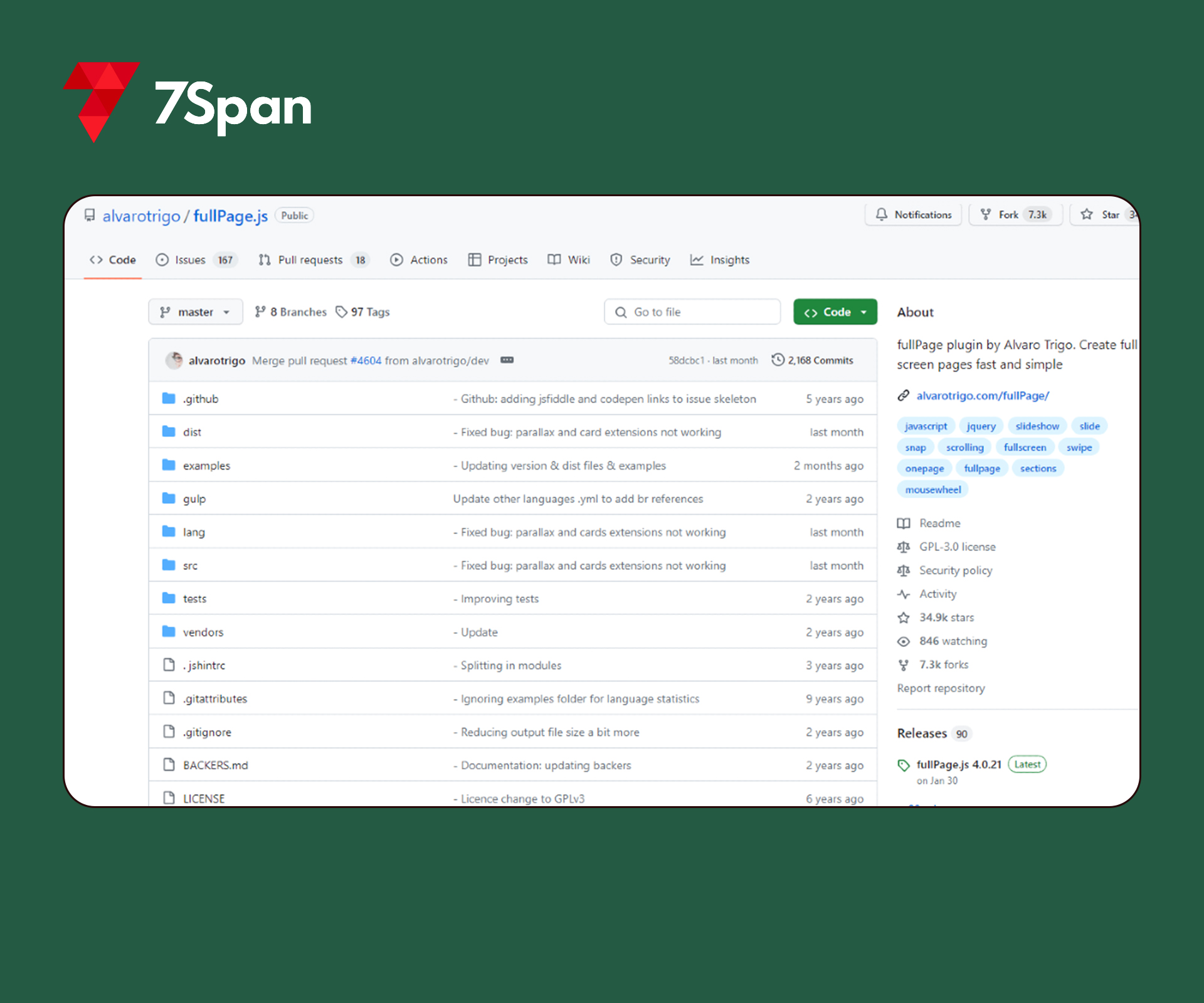Open commit hash 58dcbc1
1204x1003 pixels.
click(686, 360)
